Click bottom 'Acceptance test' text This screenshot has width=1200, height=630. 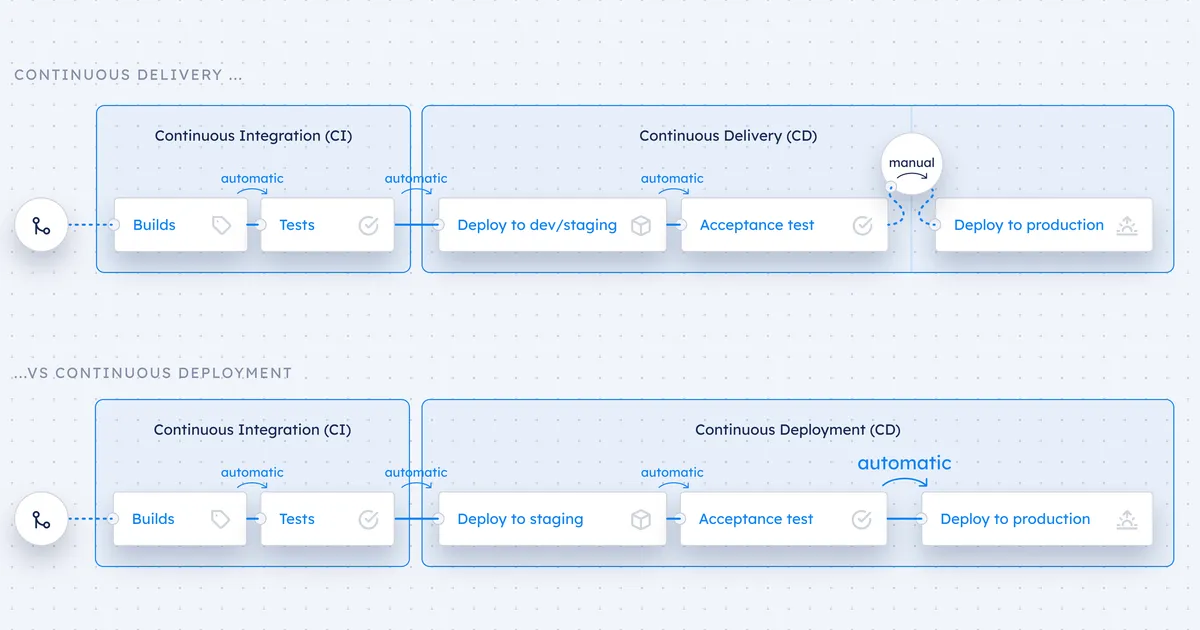[x=756, y=519]
